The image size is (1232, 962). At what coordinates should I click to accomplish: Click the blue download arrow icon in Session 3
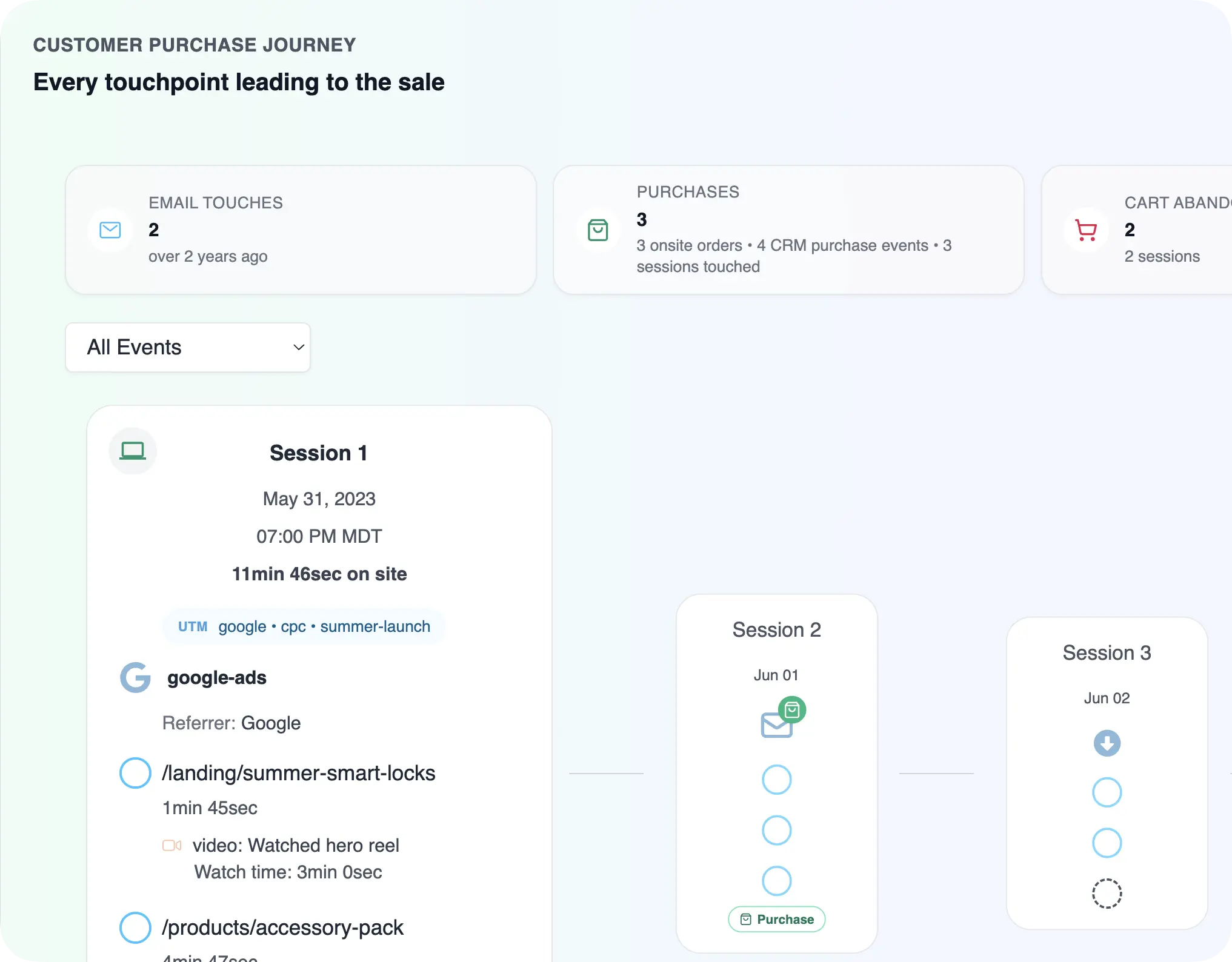[1107, 743]
